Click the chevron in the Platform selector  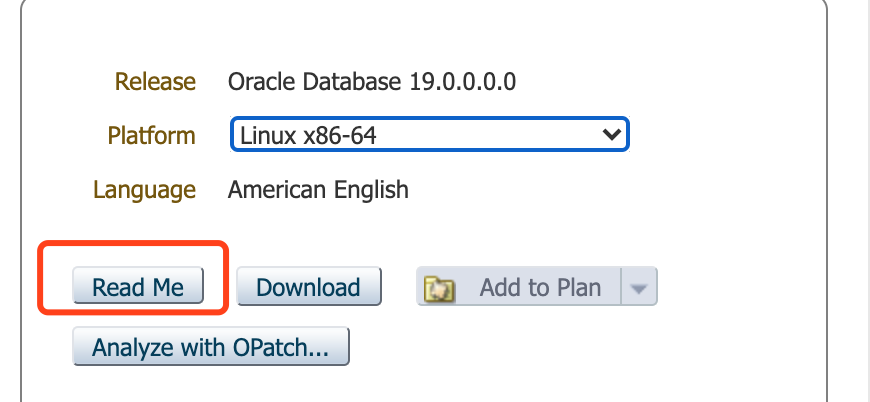pyautogui.click(x=609, y=134)
